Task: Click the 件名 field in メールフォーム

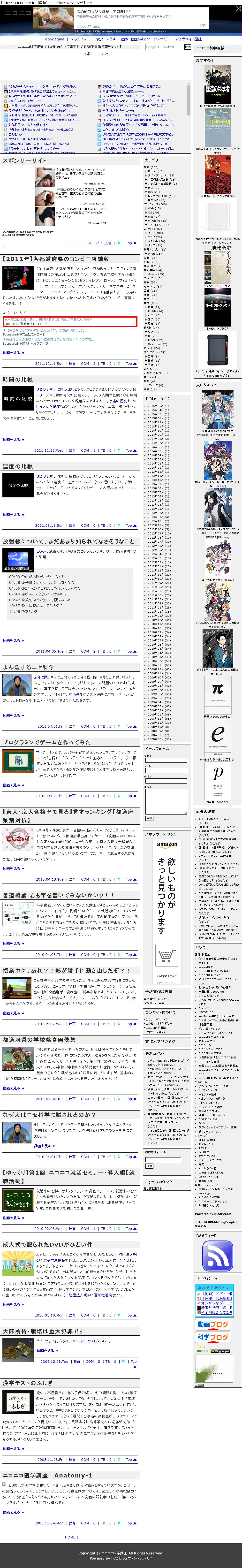Action: [166, 781]
